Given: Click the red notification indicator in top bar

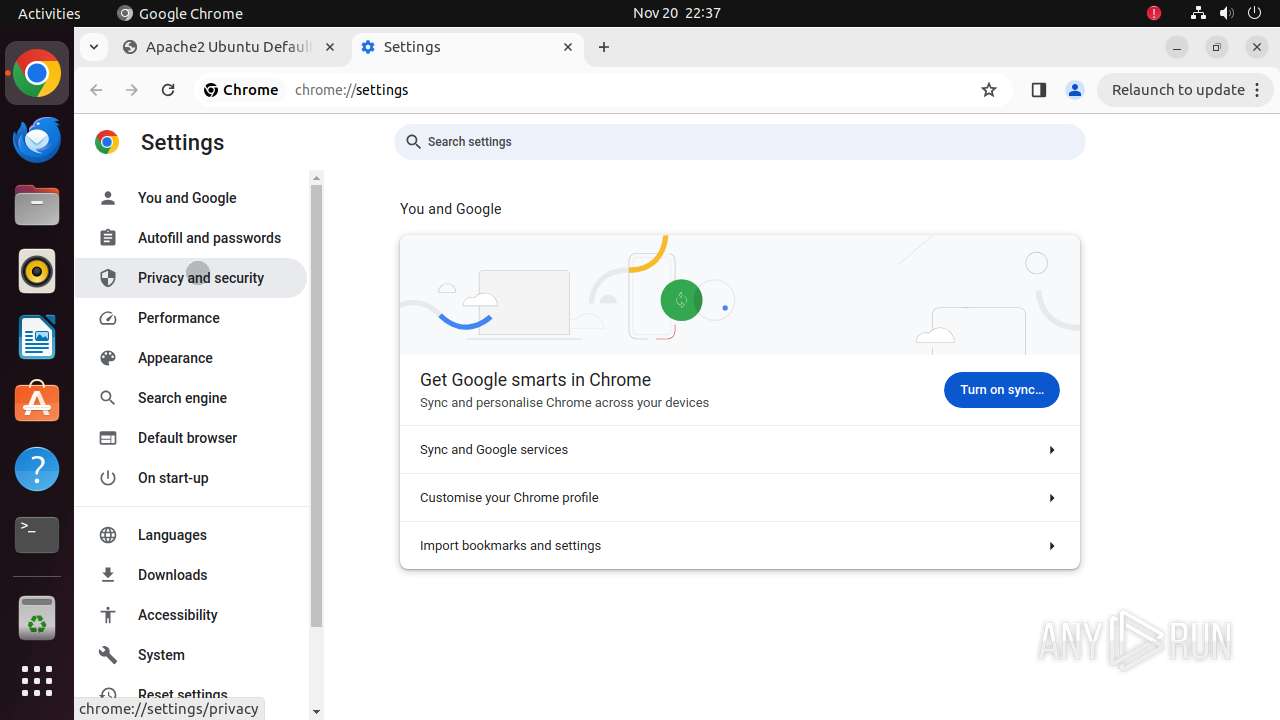Looking at the screenshot, I should [x=1154, y=13].
